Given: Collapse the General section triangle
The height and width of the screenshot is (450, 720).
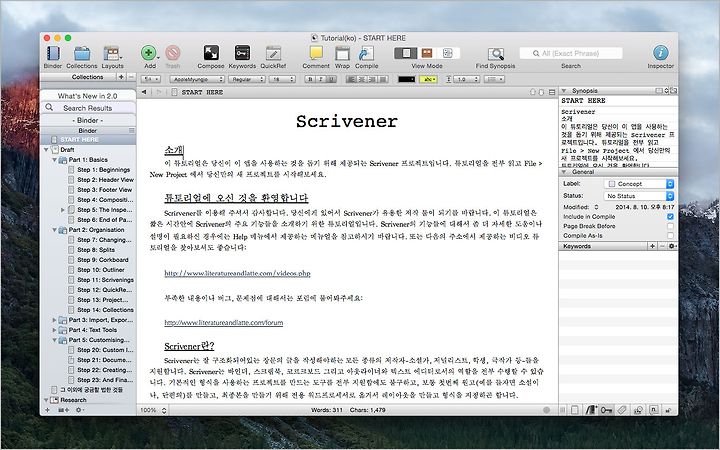Looking at the screenshot, I should tap(564, 172).
